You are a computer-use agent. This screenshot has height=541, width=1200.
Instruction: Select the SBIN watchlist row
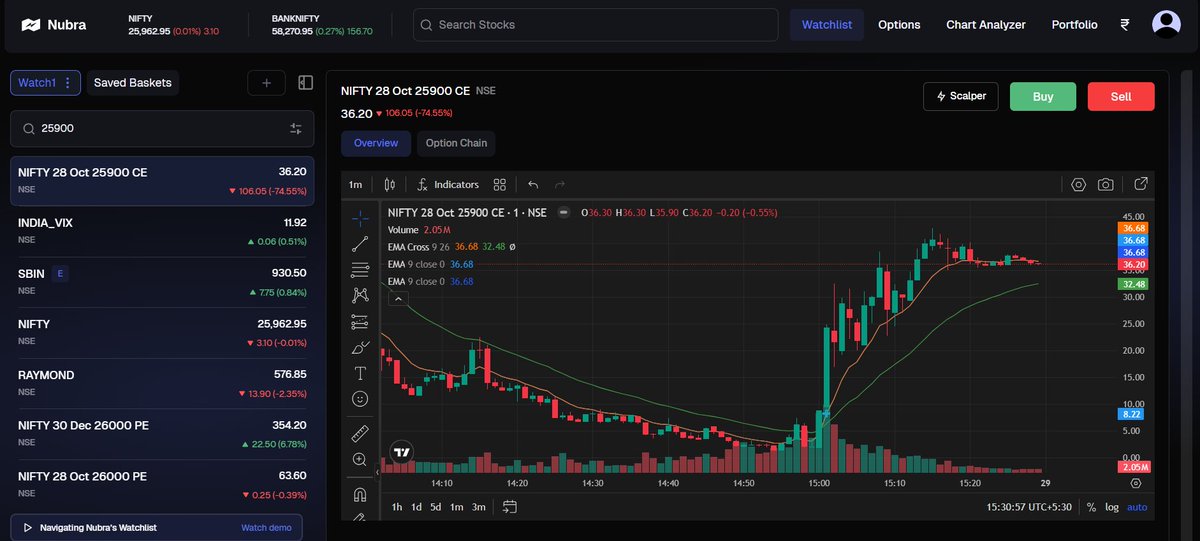tap(162, 283)
